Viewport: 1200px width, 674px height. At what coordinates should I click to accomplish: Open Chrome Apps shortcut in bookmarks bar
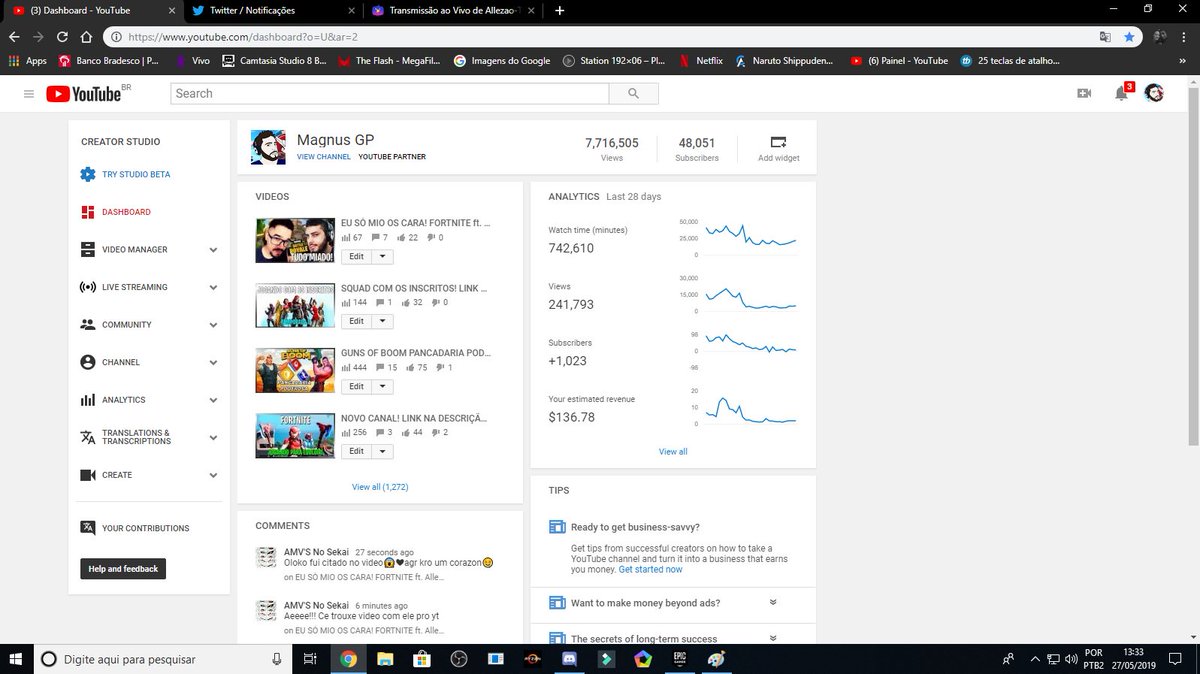point(27,60)
